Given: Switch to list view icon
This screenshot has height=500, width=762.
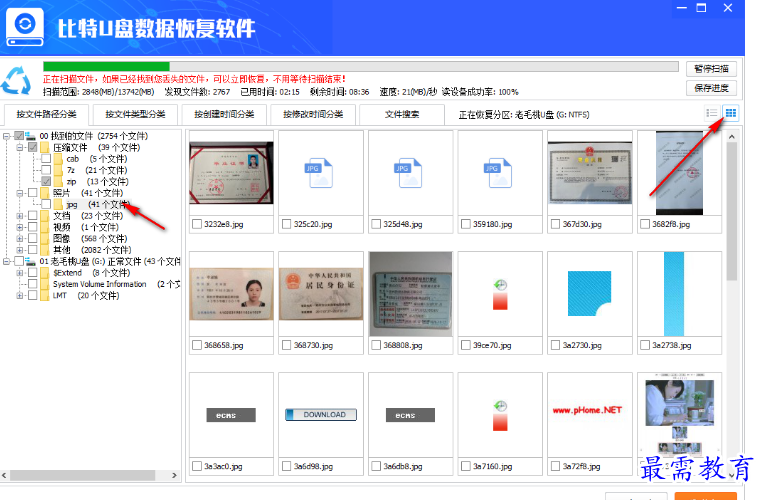Looking at the screenshot, I should tap(711, 114).
